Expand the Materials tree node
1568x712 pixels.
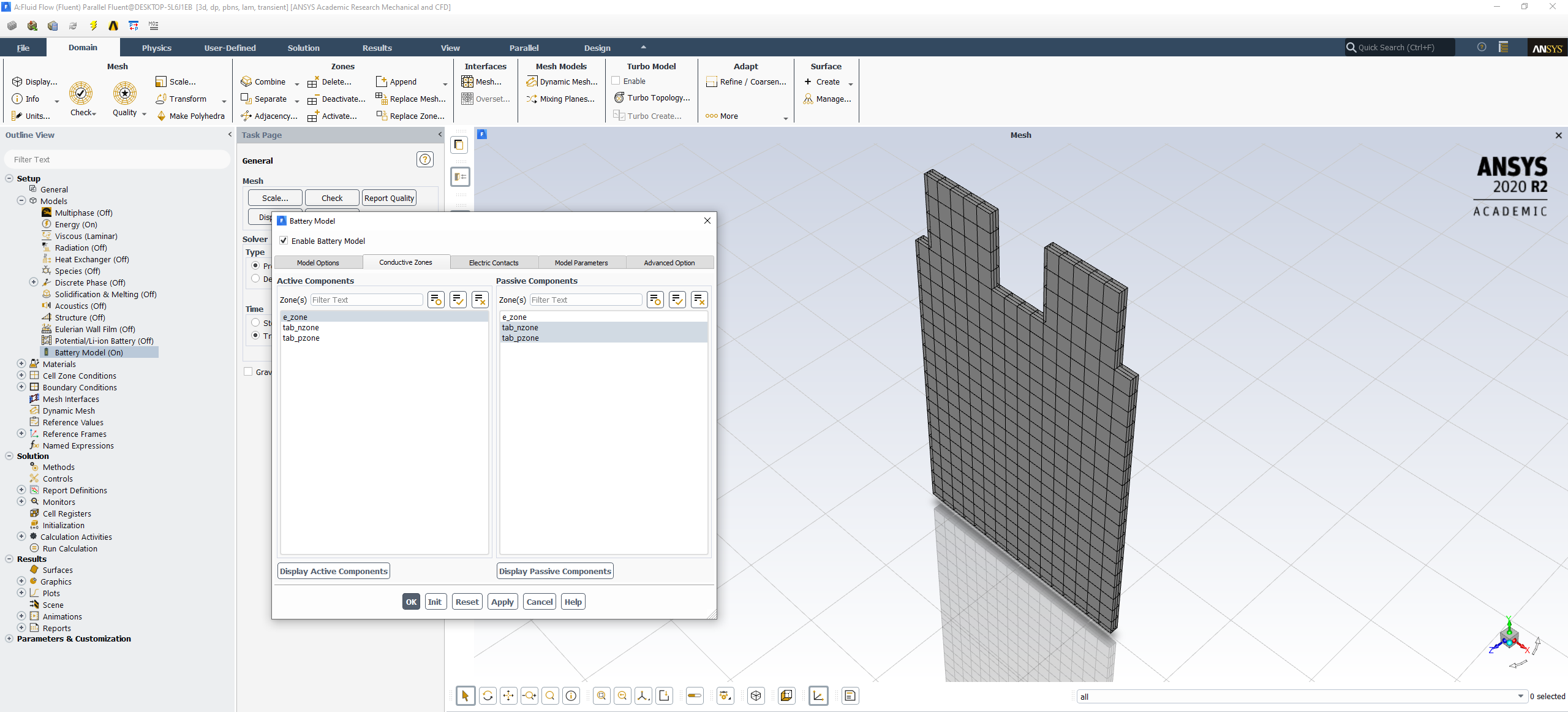point(21,364)
